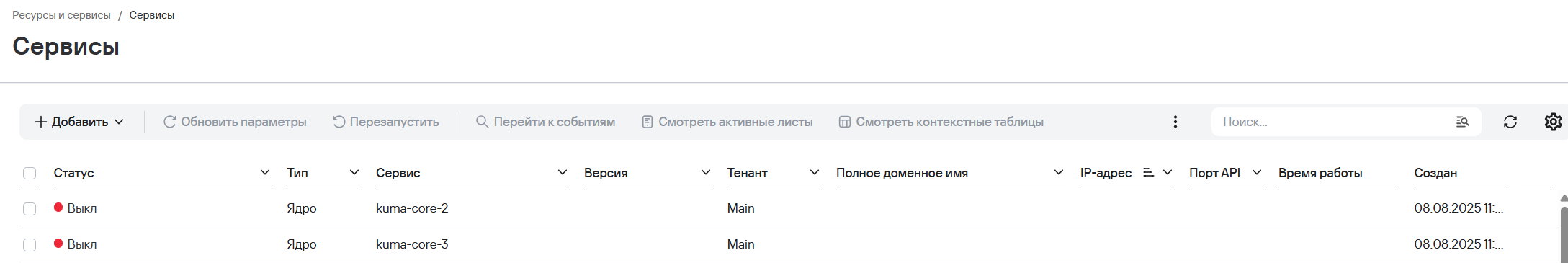
Task: Go to Ресурсы и сервисы breadcrumb
Action: (x=61, y=15)
